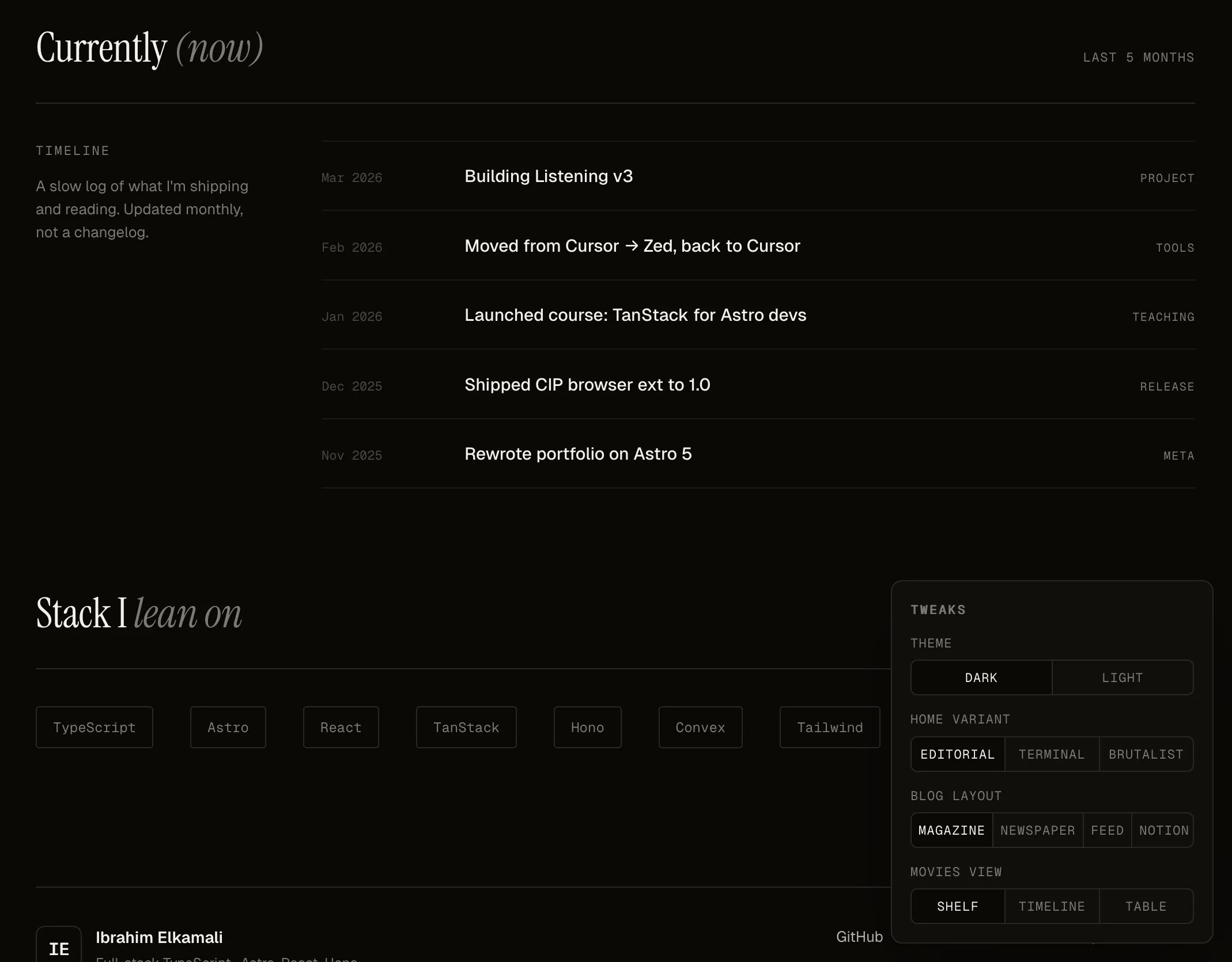Click the 'Mar 2026' date
The width and height of the screenshot is (1232, 962).
(x=352, y=178)
